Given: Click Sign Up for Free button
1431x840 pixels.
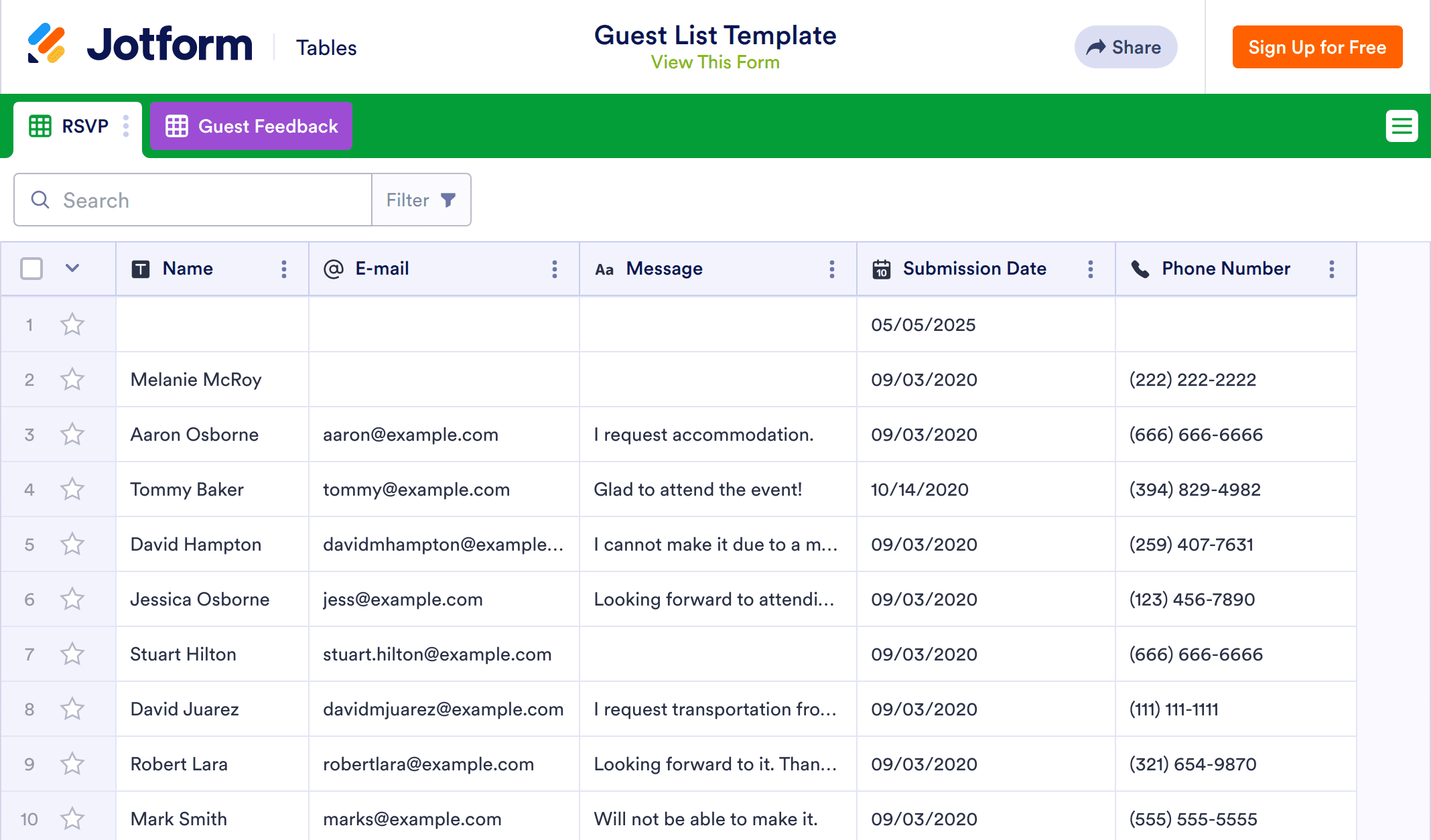Looking at the screenshot, I should pos(1317,47).
